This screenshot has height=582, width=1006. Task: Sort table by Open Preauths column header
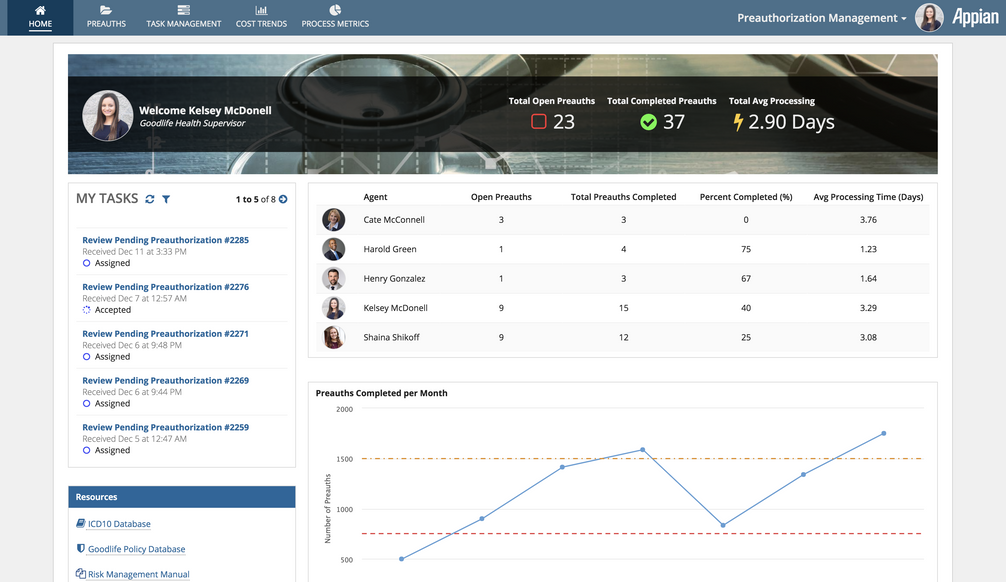(x=501, y=197)
